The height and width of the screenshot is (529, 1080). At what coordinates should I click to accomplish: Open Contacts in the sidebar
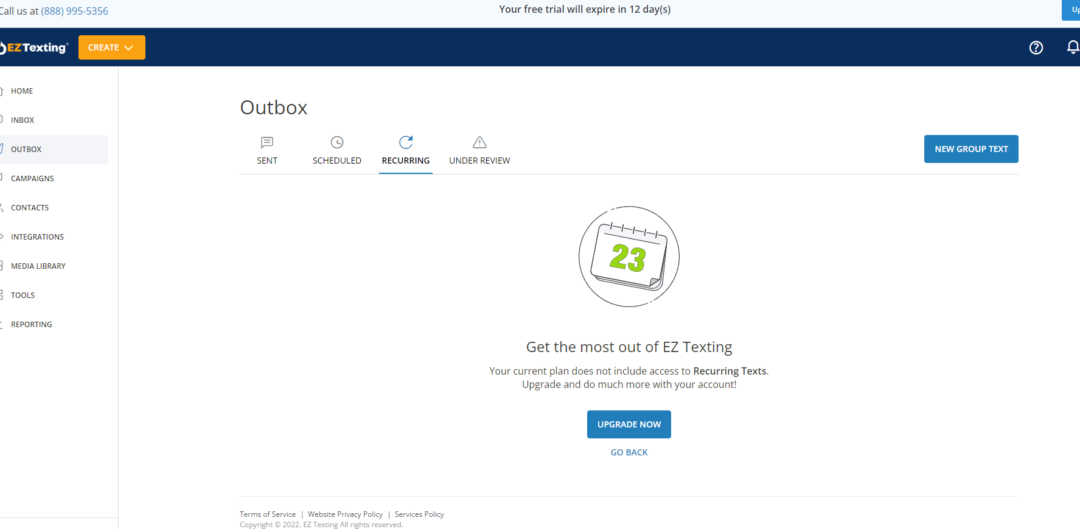(30, 208)
